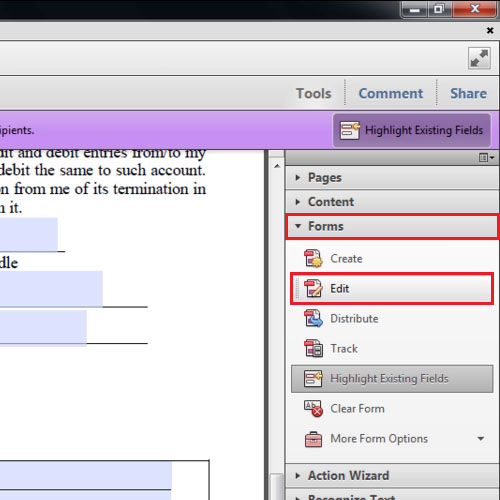The image size is (500, 500).
Task: Select the Distribute label in Forms
Action: [354, 319]
